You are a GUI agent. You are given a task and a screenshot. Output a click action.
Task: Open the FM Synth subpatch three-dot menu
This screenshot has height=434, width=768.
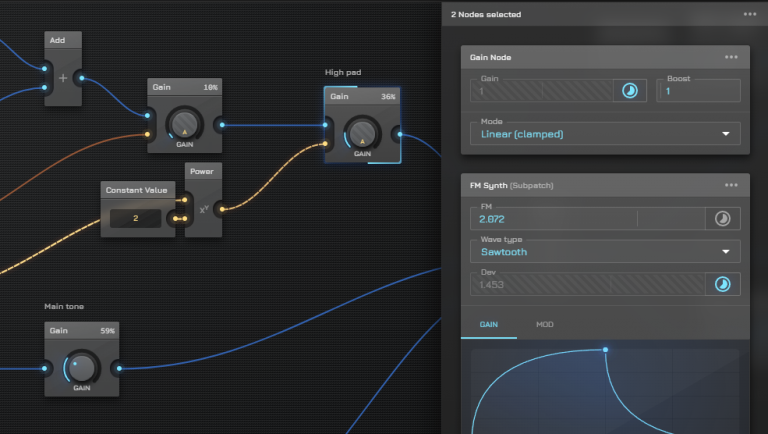pos(731,185)
